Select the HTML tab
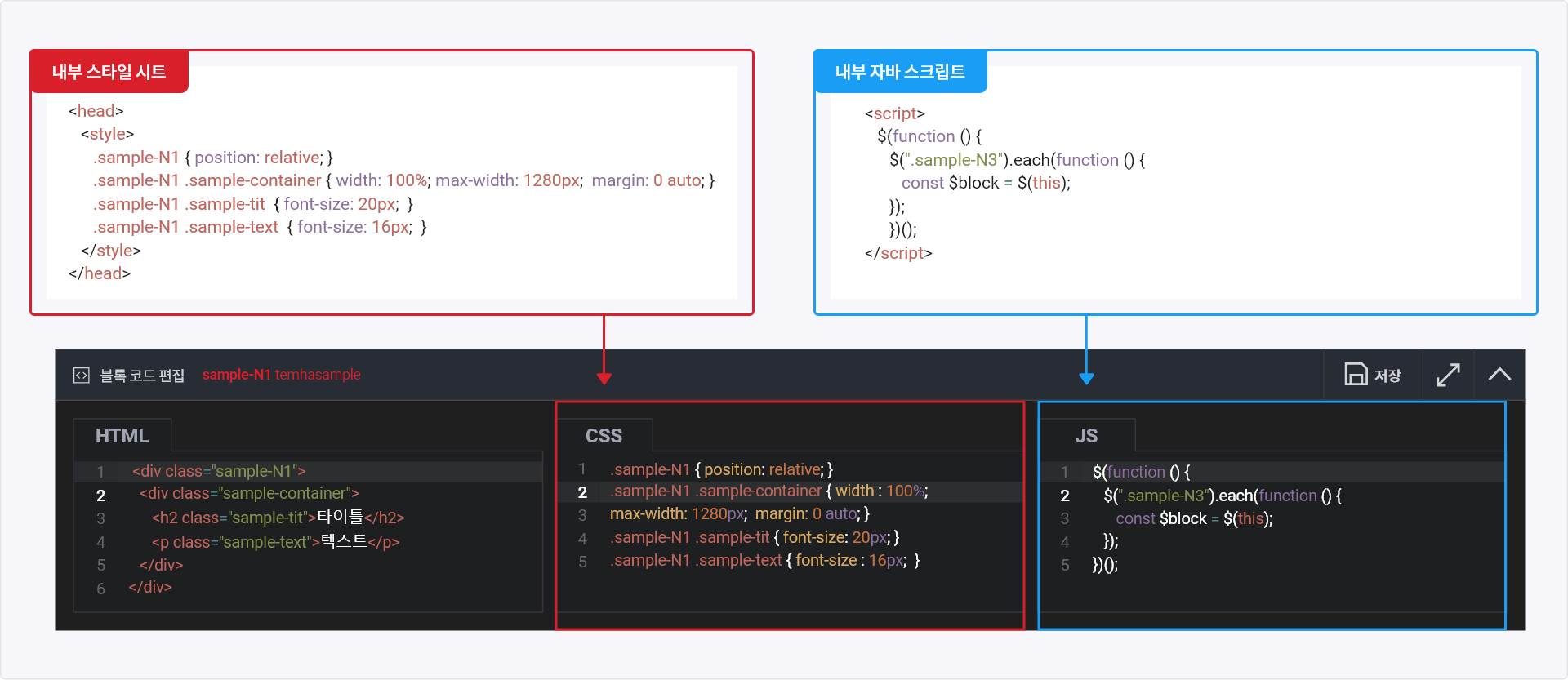1568x680 pixels. tap(122, 436)
